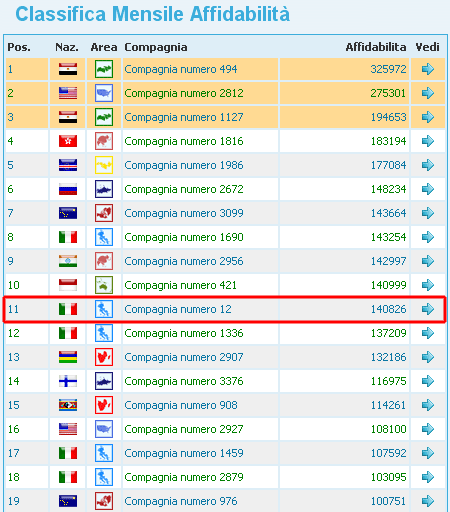
Task: Click reliability value 143254 in row 8
Action: pos(389,237)
